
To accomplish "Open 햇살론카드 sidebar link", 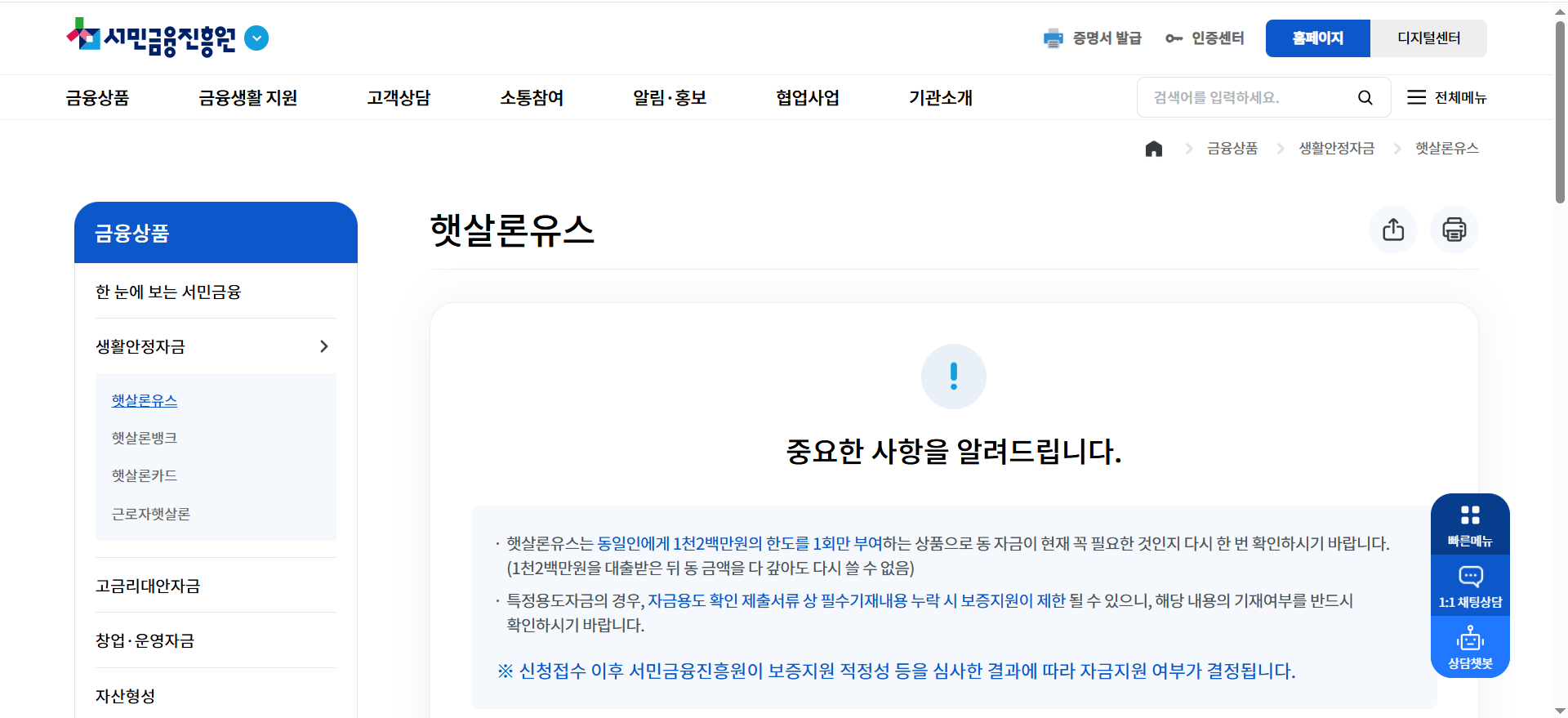I will pyautogui.click(x=145, y=475).
